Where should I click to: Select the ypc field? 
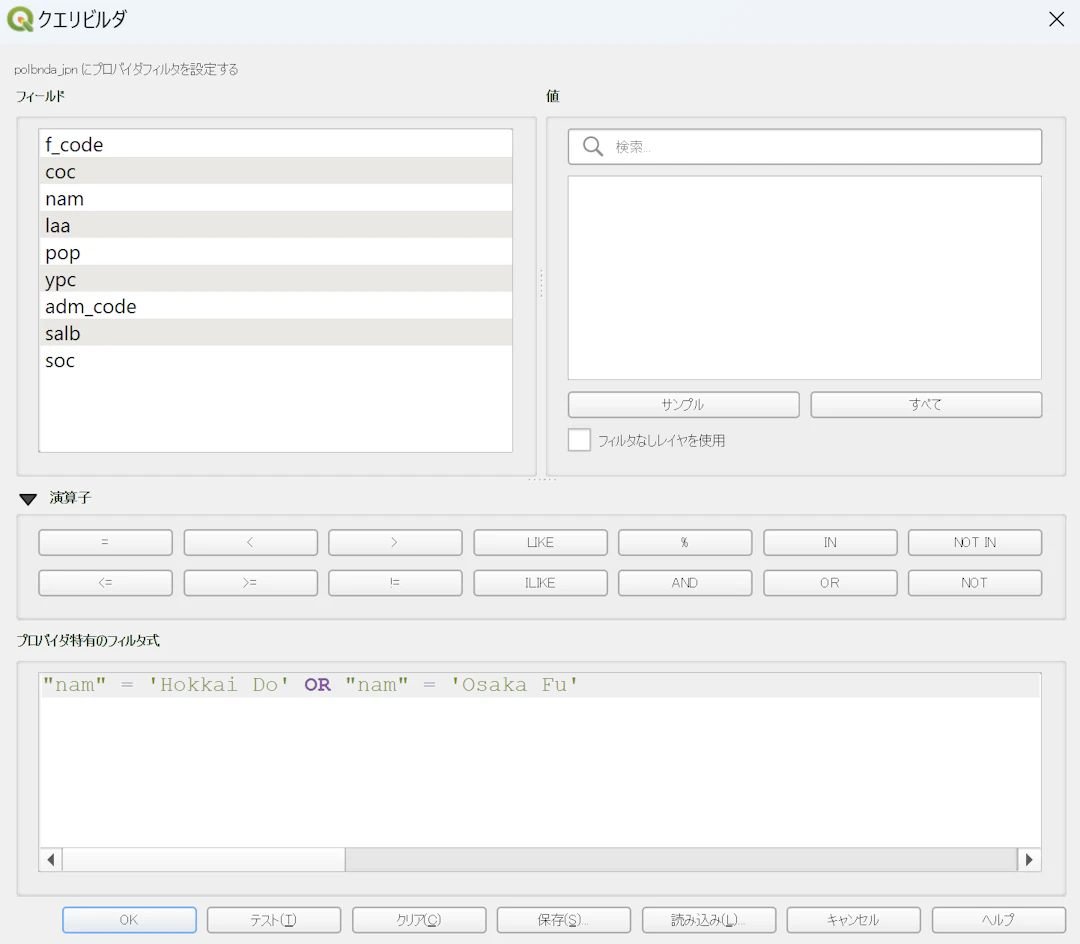(x=276, y=279)
